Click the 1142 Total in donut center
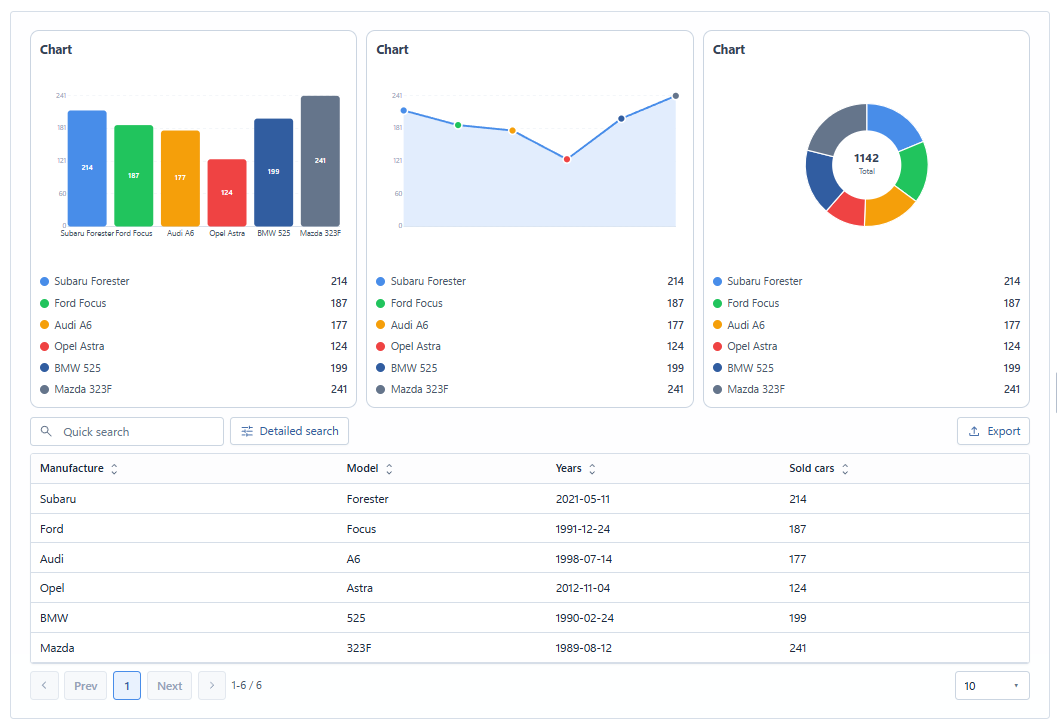This screenshot has height=728, width=1057. [866, 162]
